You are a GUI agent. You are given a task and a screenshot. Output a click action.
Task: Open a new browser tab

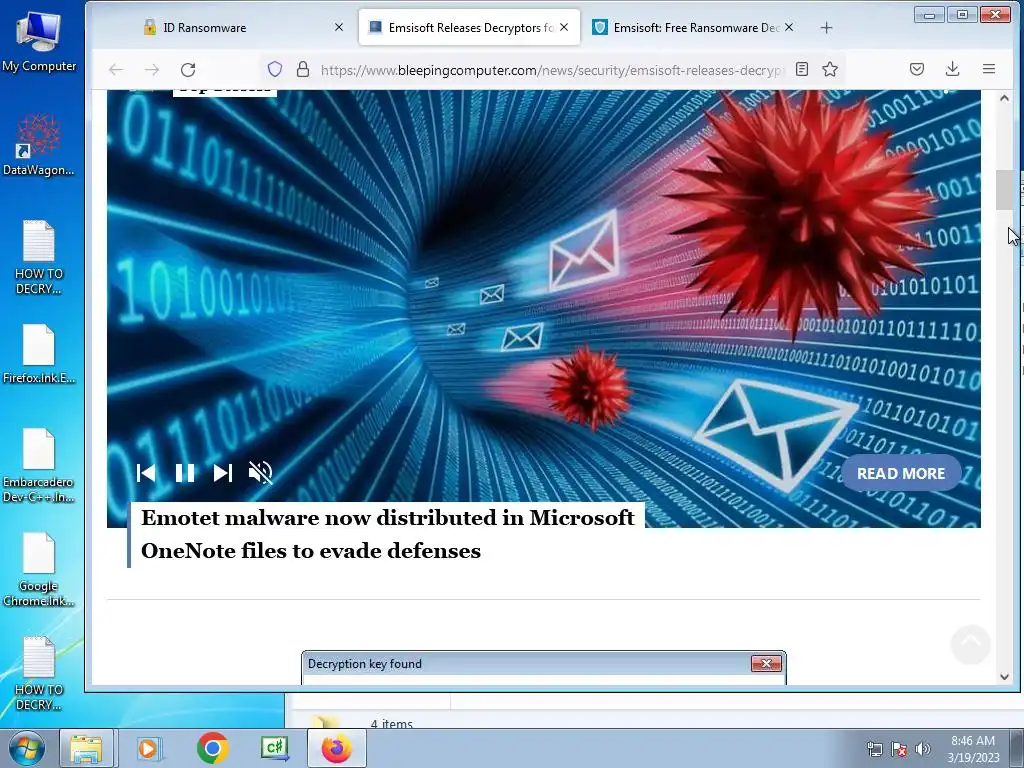click(826, 27)
